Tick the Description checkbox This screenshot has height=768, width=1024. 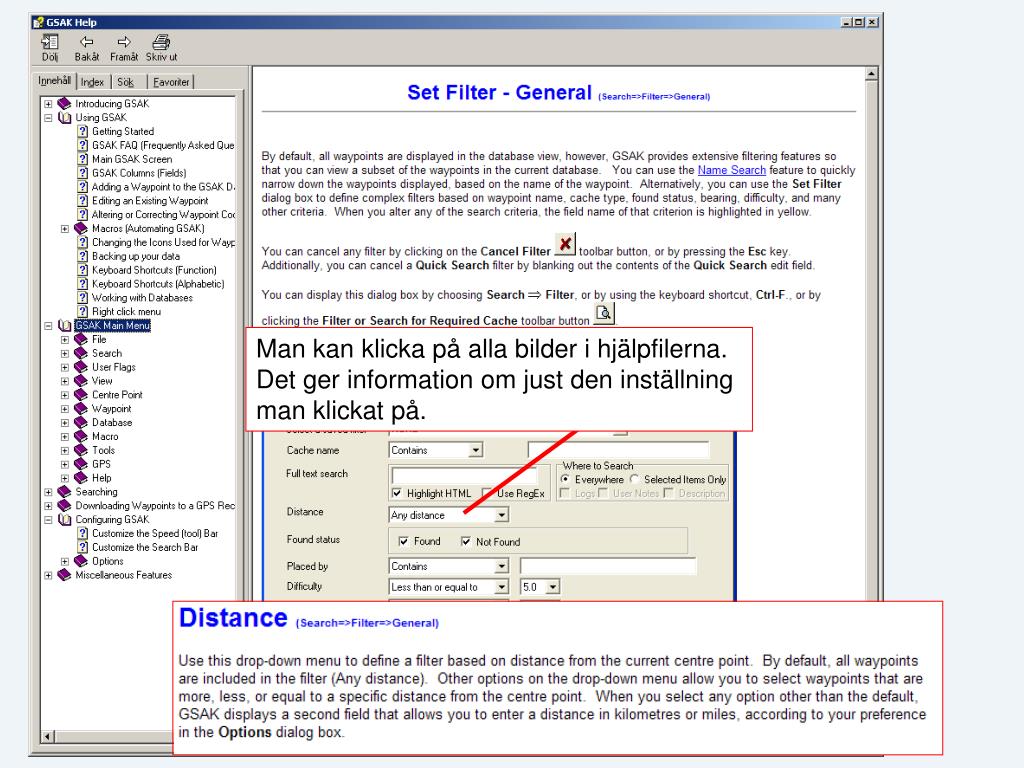pos(668,493)
